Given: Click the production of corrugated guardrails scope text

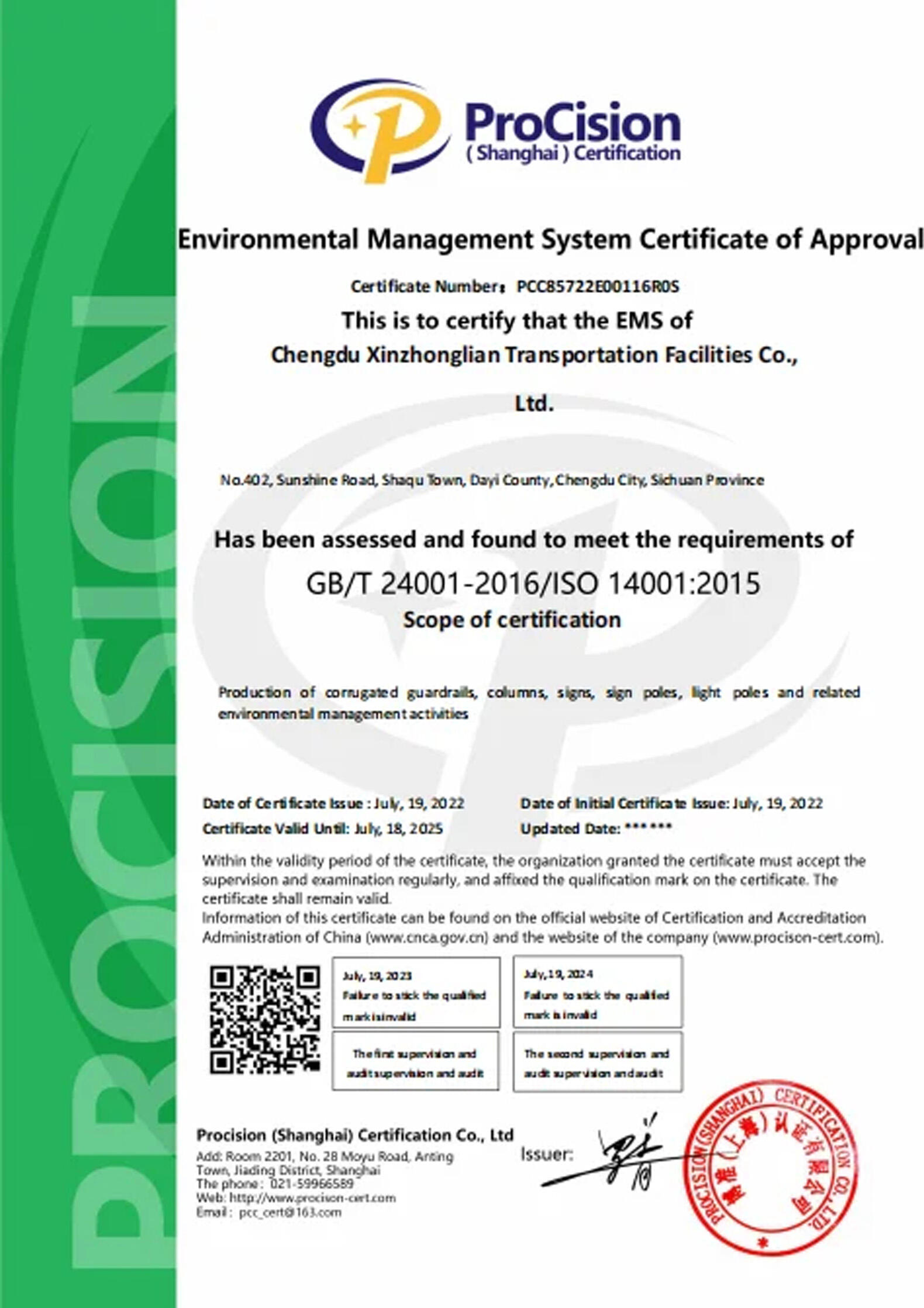Looking at the screenshot, I should (x=539, y=703).
